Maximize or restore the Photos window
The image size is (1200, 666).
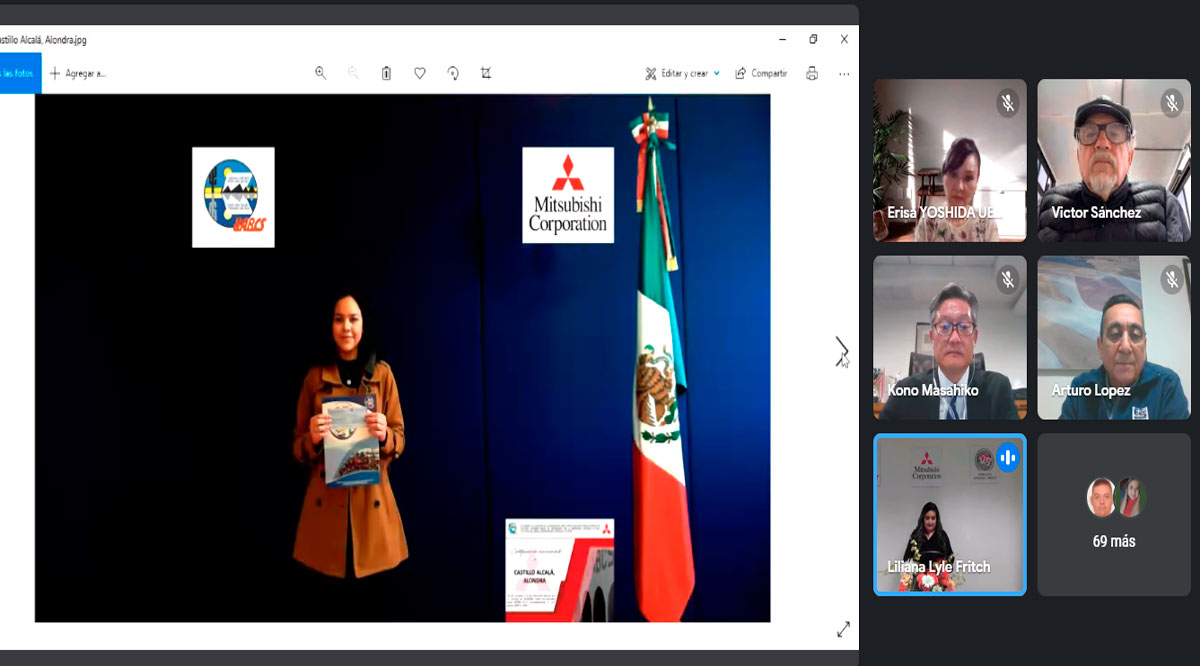813,39
